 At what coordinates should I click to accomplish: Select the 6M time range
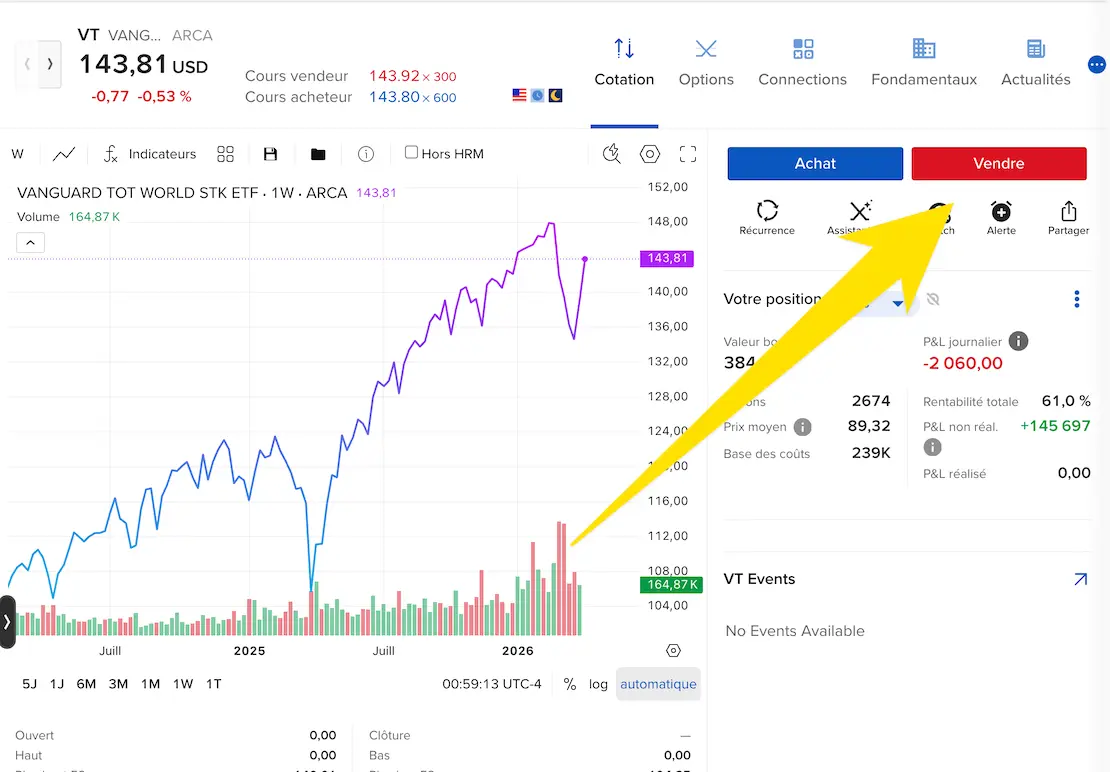point(86,684)
